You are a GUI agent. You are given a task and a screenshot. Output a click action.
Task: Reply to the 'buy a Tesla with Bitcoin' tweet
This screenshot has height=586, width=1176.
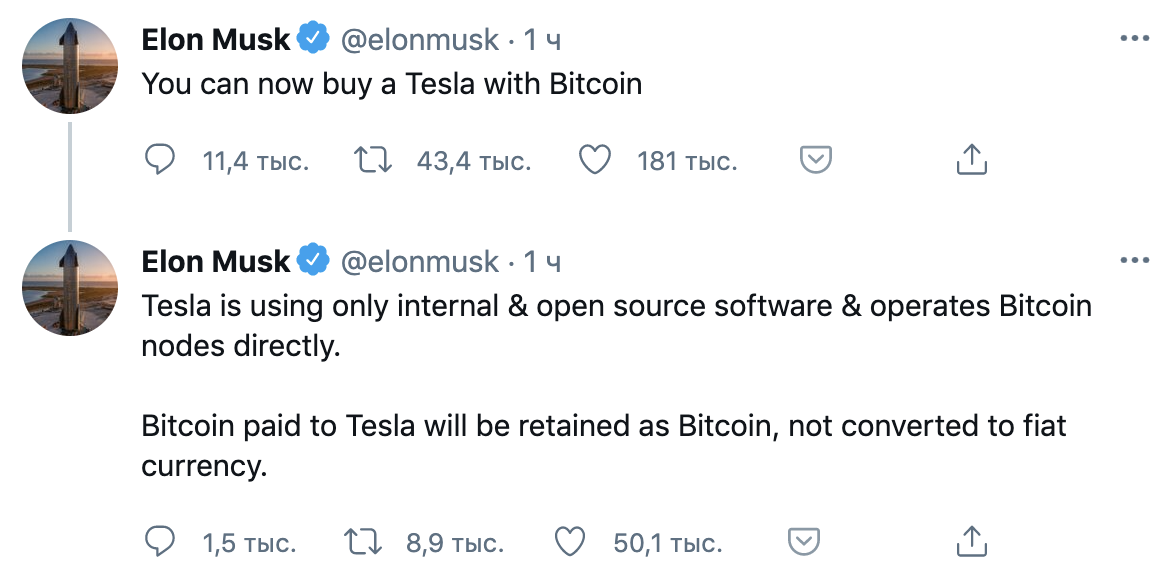[159, 160]
